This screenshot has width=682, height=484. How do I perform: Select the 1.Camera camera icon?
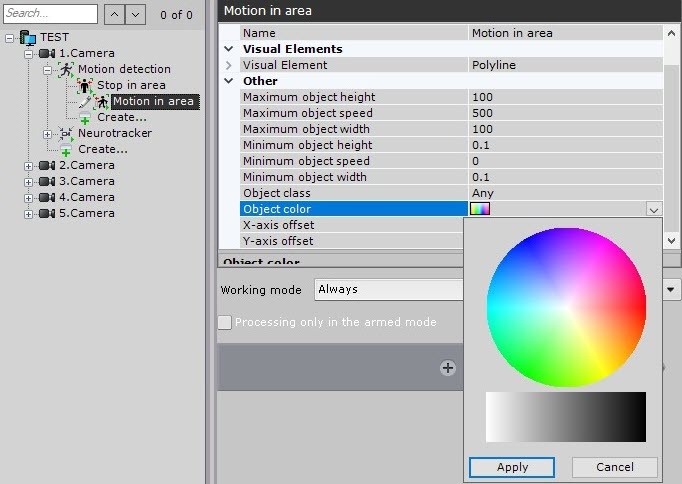coord(47,53)
